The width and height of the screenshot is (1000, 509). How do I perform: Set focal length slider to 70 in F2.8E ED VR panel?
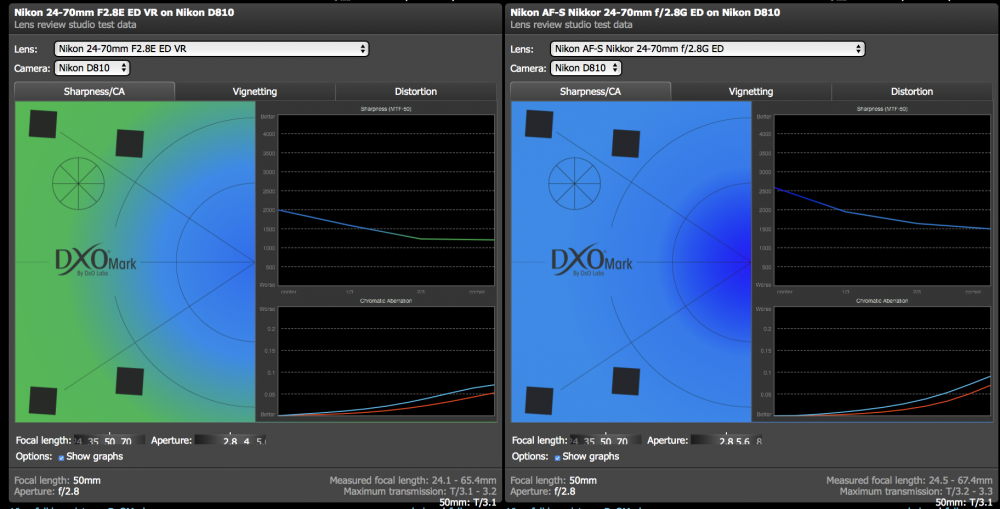[126, 441]
